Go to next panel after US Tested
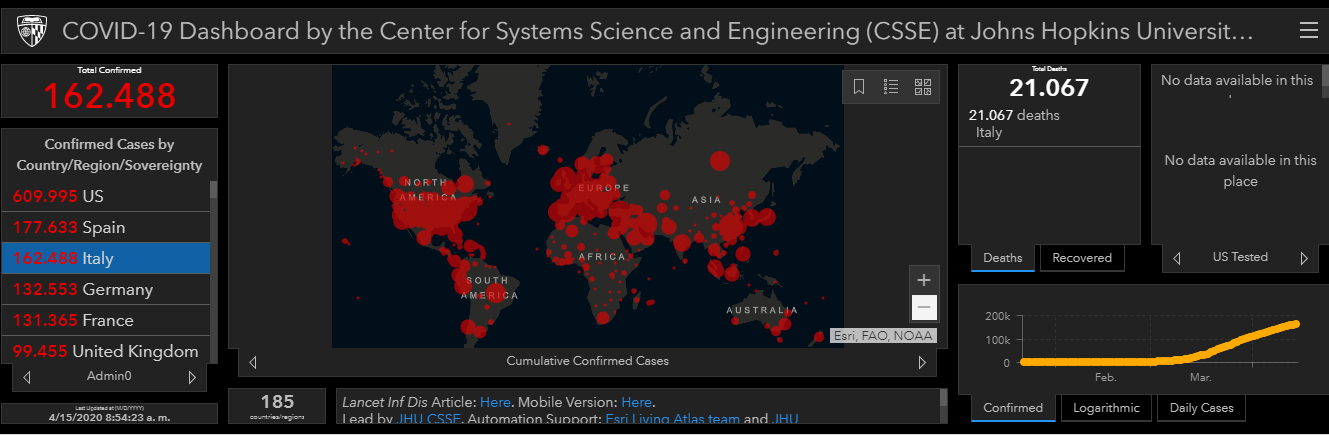The image size is (1329, 437). (1303, 258)
